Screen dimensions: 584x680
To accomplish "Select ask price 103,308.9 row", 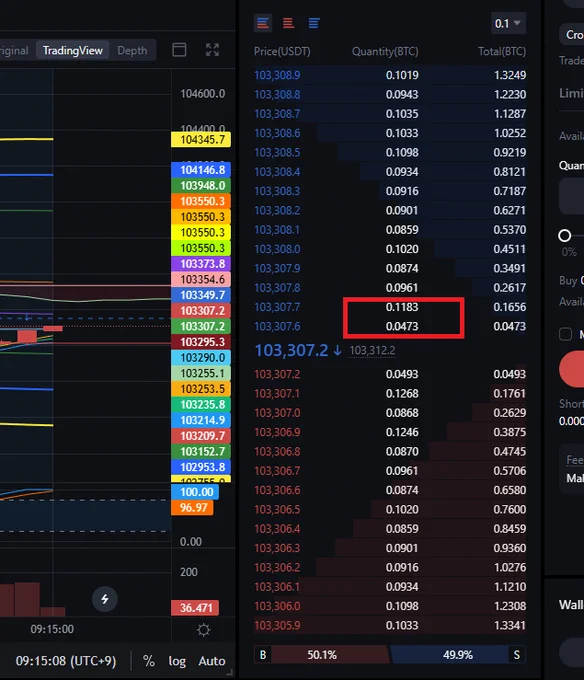I will pos(390,75).
